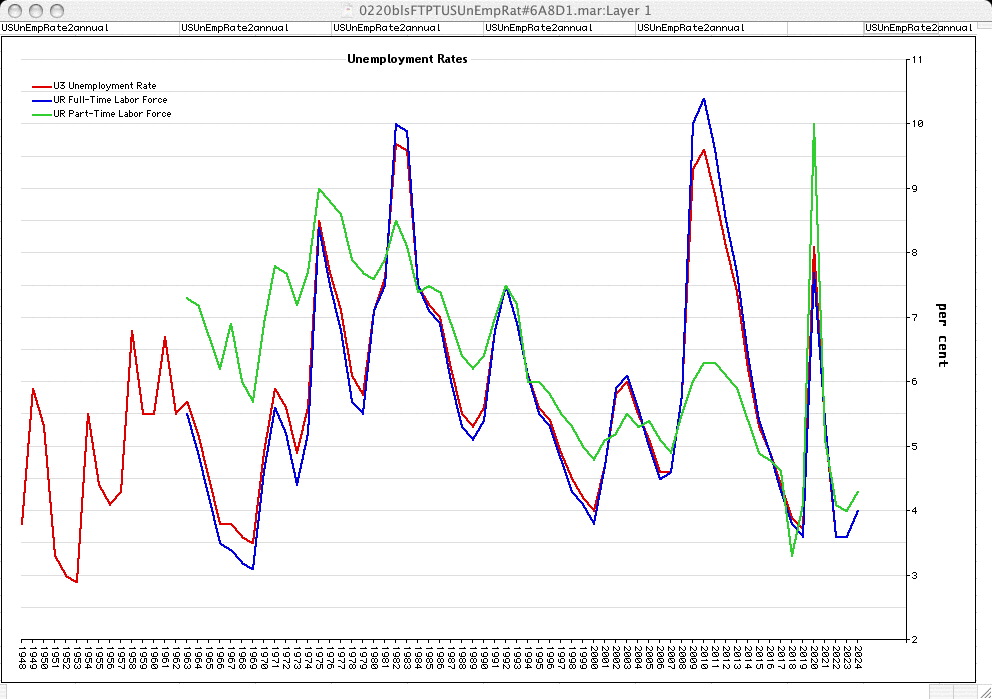Click the 'per cent' y-axis label

(941, 334)
